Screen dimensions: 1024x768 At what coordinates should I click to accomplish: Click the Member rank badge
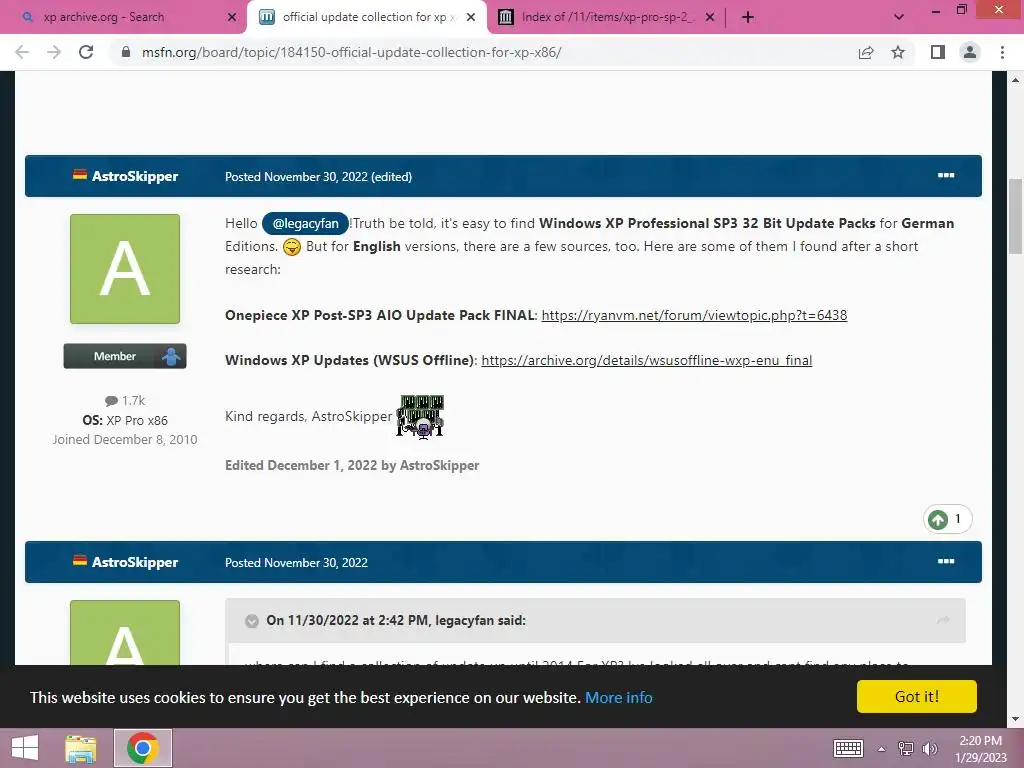[x=125, y=356]
